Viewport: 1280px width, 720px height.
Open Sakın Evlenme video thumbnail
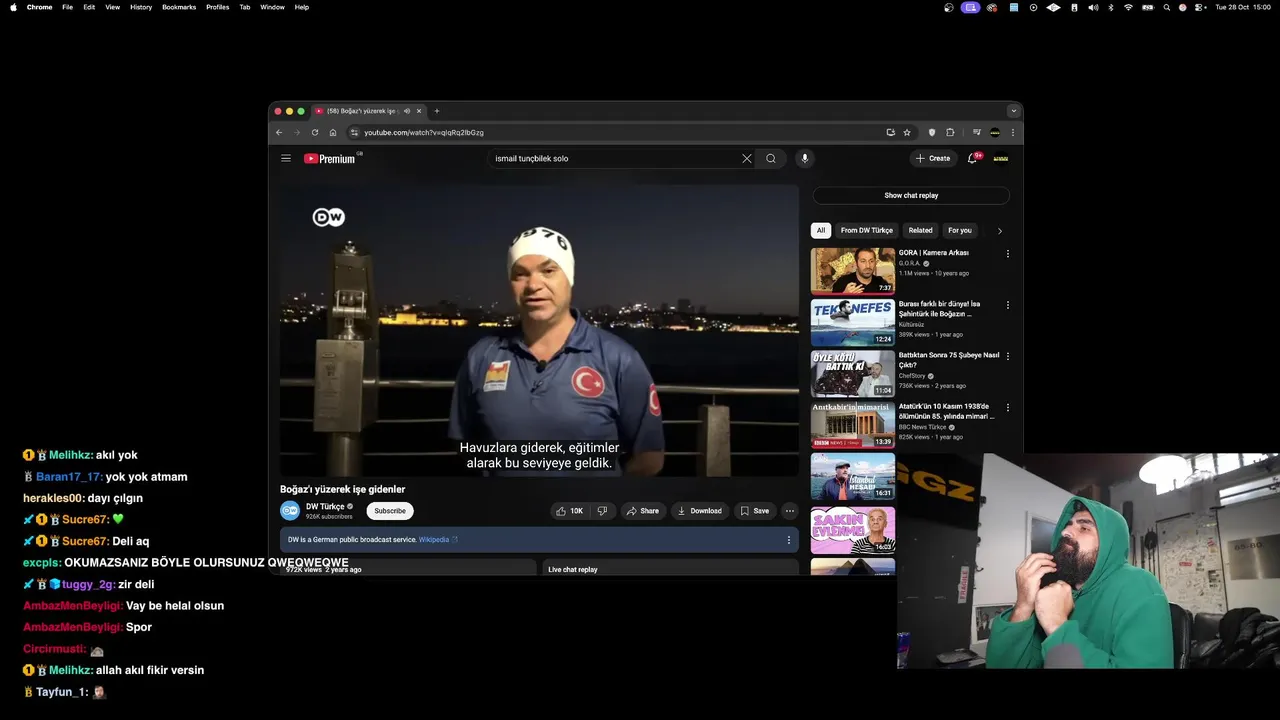tap(853, 529)
